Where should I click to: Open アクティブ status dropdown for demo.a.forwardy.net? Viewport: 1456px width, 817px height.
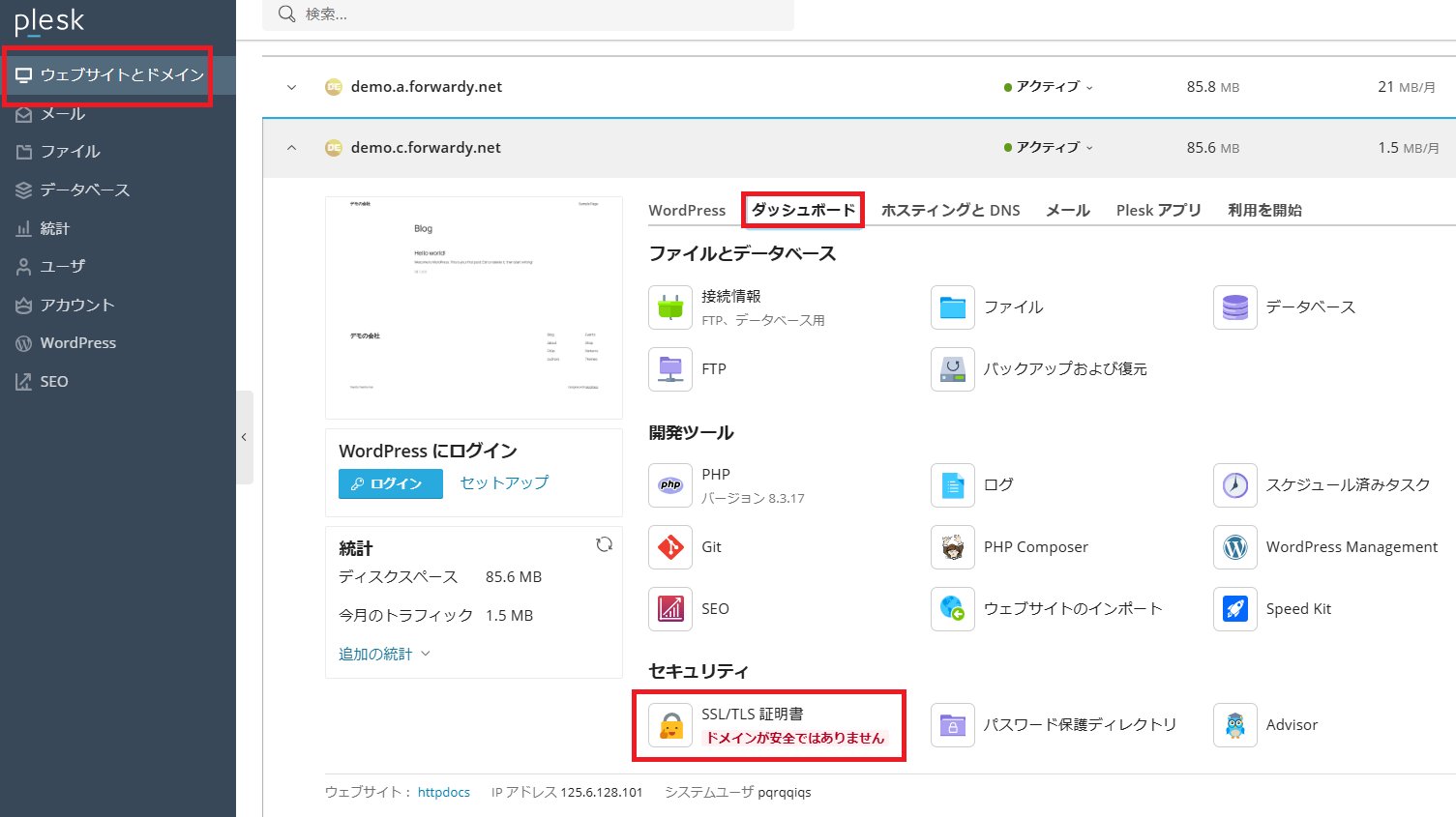click(x=1049, y=87)
